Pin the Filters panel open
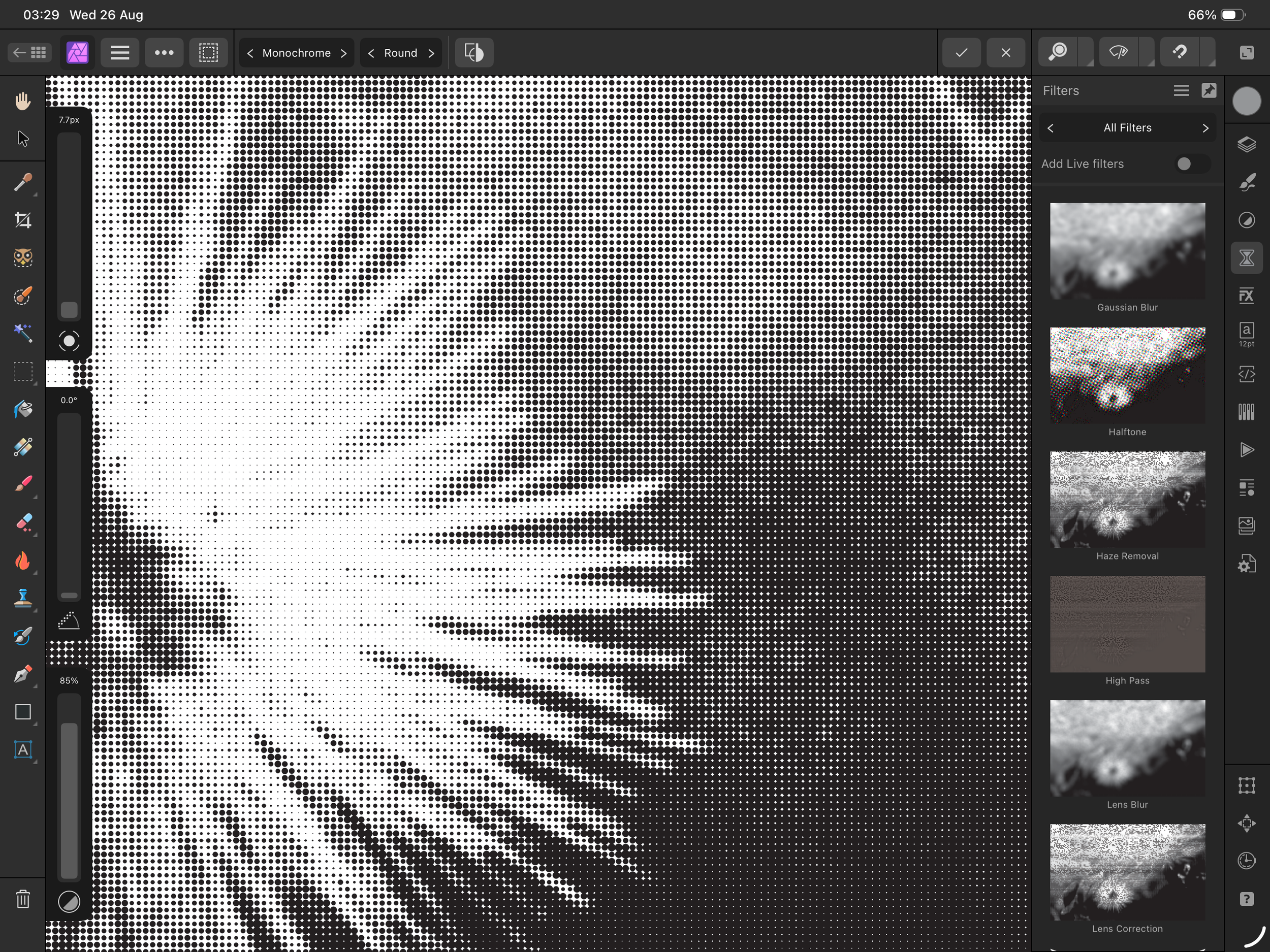This screenshot has width=1270, height=952. 1209,91
